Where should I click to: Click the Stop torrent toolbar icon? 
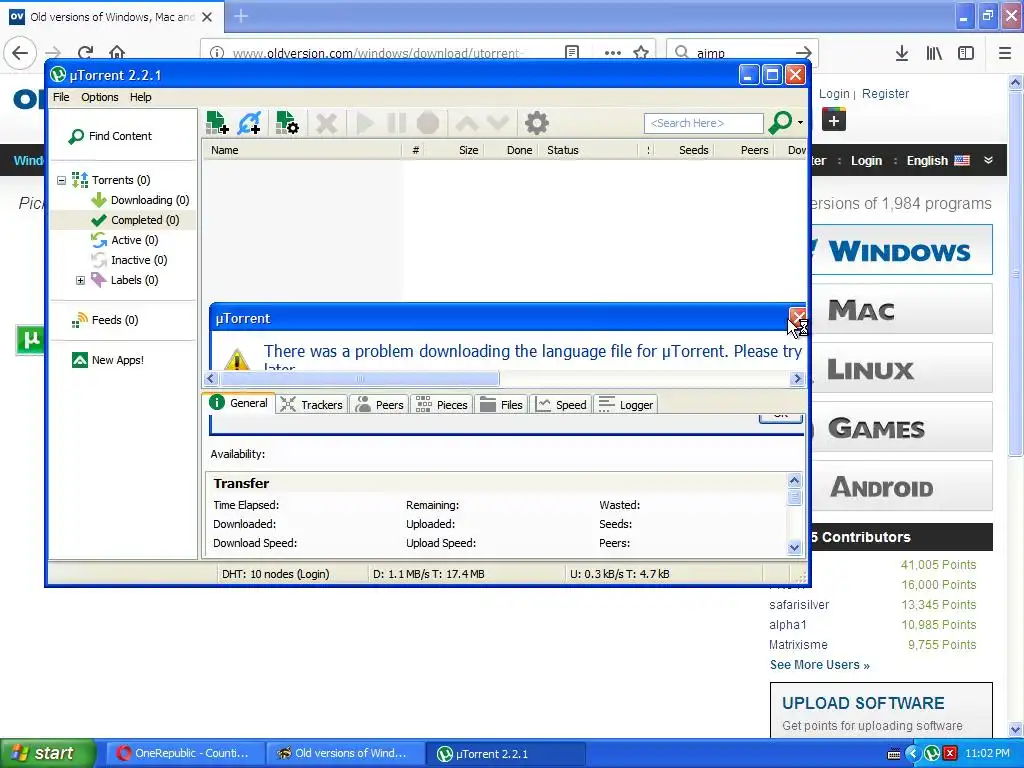(428, 123)
